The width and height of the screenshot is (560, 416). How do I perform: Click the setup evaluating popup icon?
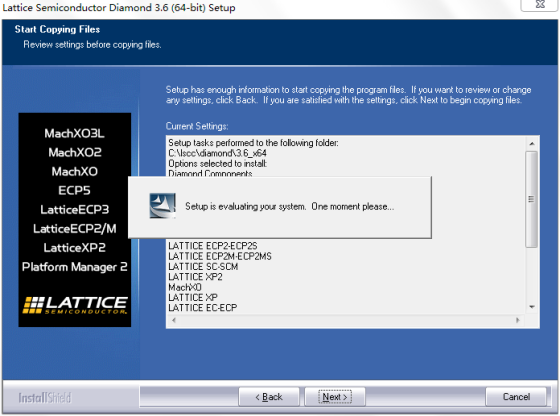pyautogui.click(x=162, y=206)
